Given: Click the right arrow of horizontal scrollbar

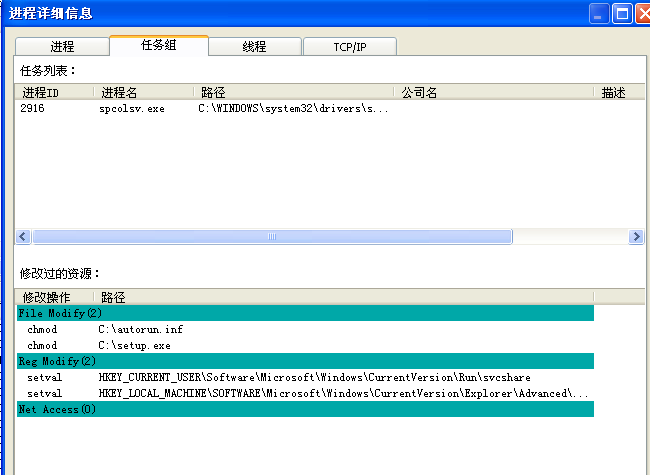Looking at the screenshot, I should click(x=636, y=237).
